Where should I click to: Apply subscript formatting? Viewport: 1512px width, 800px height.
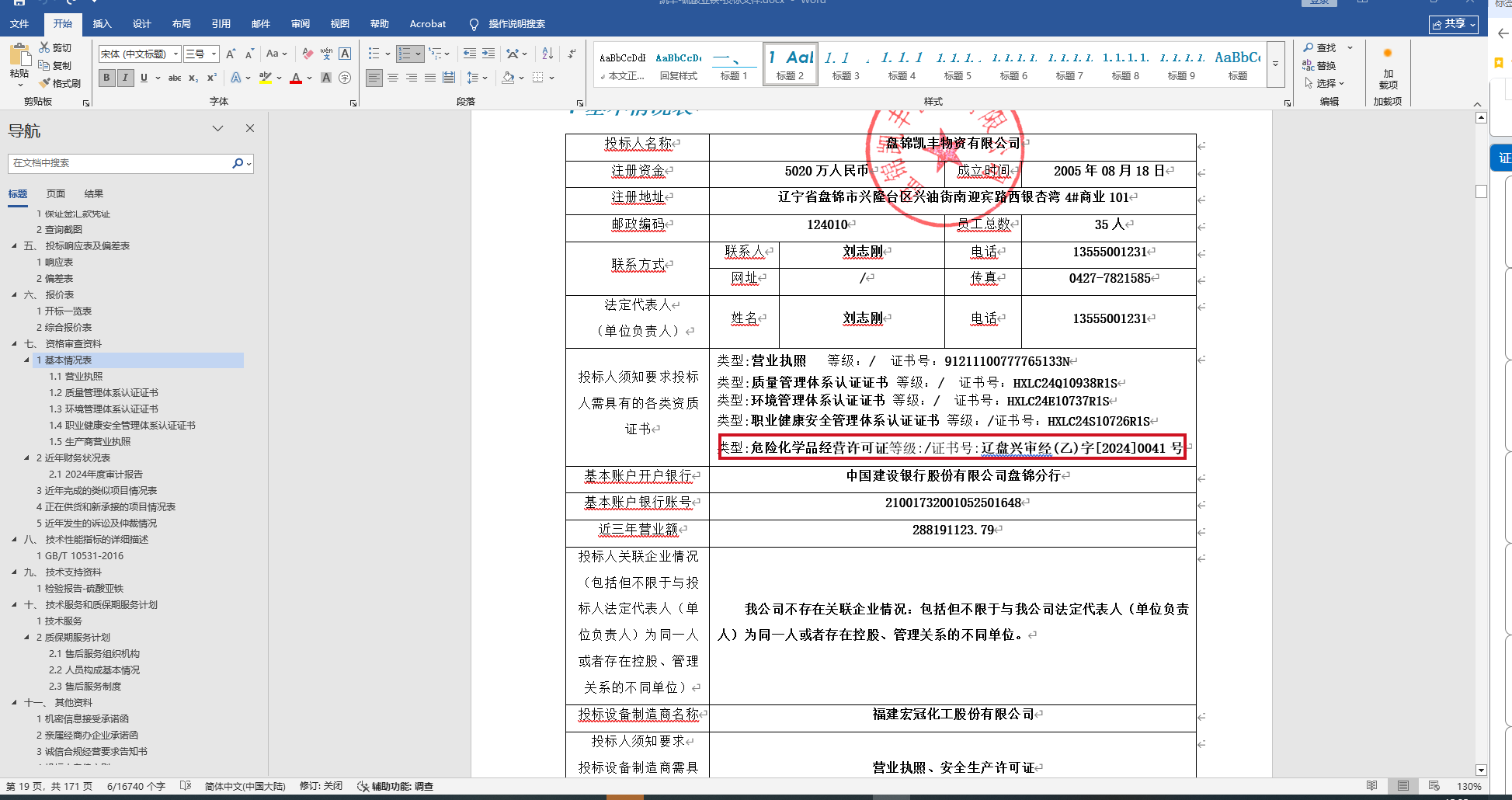pos(193,78)
